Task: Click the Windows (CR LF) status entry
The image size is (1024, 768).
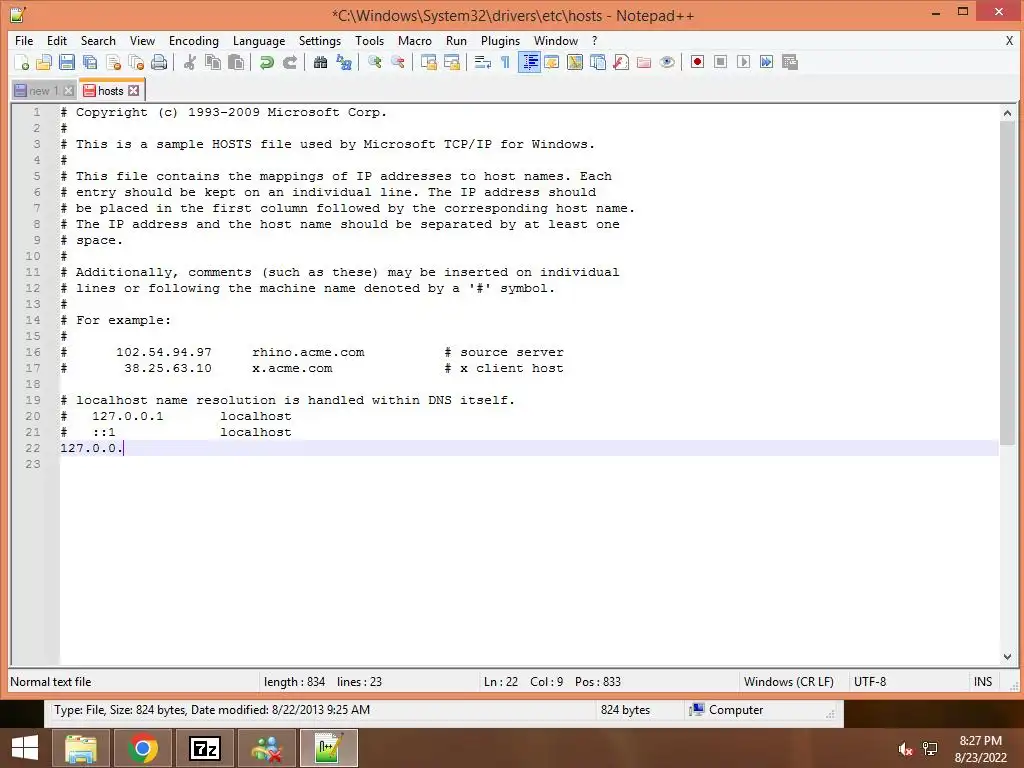Action: [789, 682]
